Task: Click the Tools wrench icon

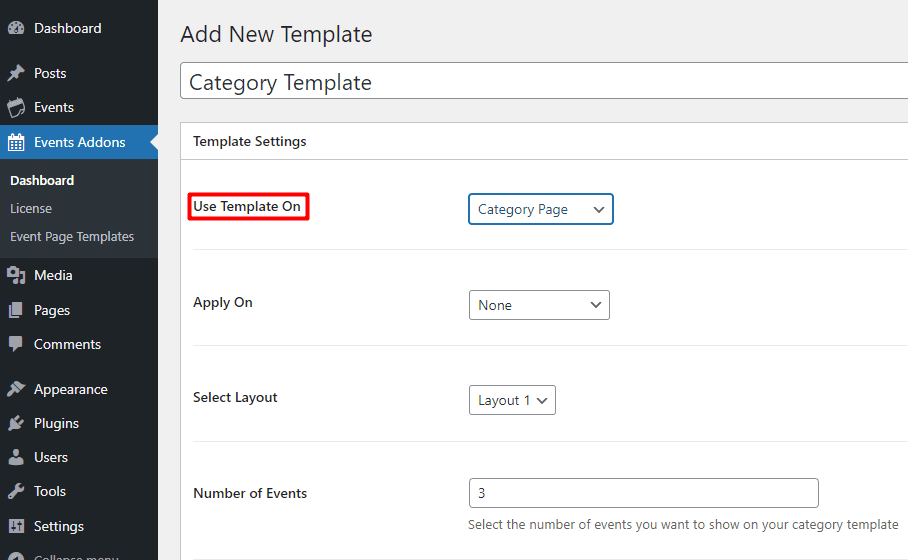Action: [16, 492]
